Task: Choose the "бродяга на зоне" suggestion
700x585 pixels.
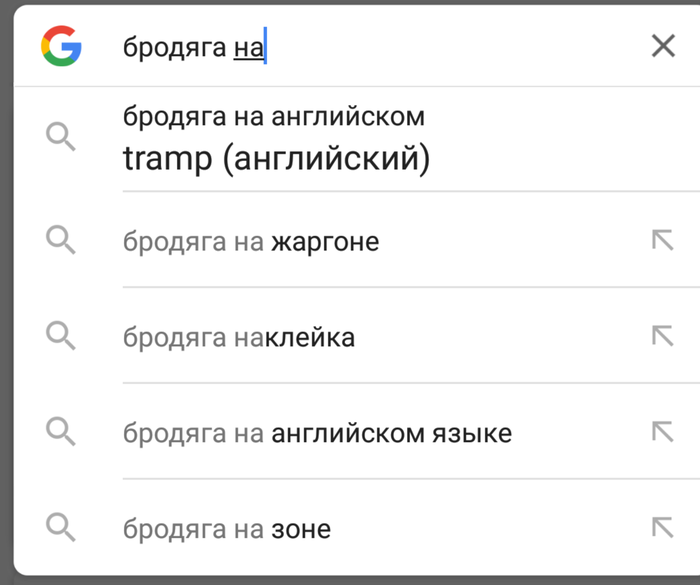Action: [227, 529]
